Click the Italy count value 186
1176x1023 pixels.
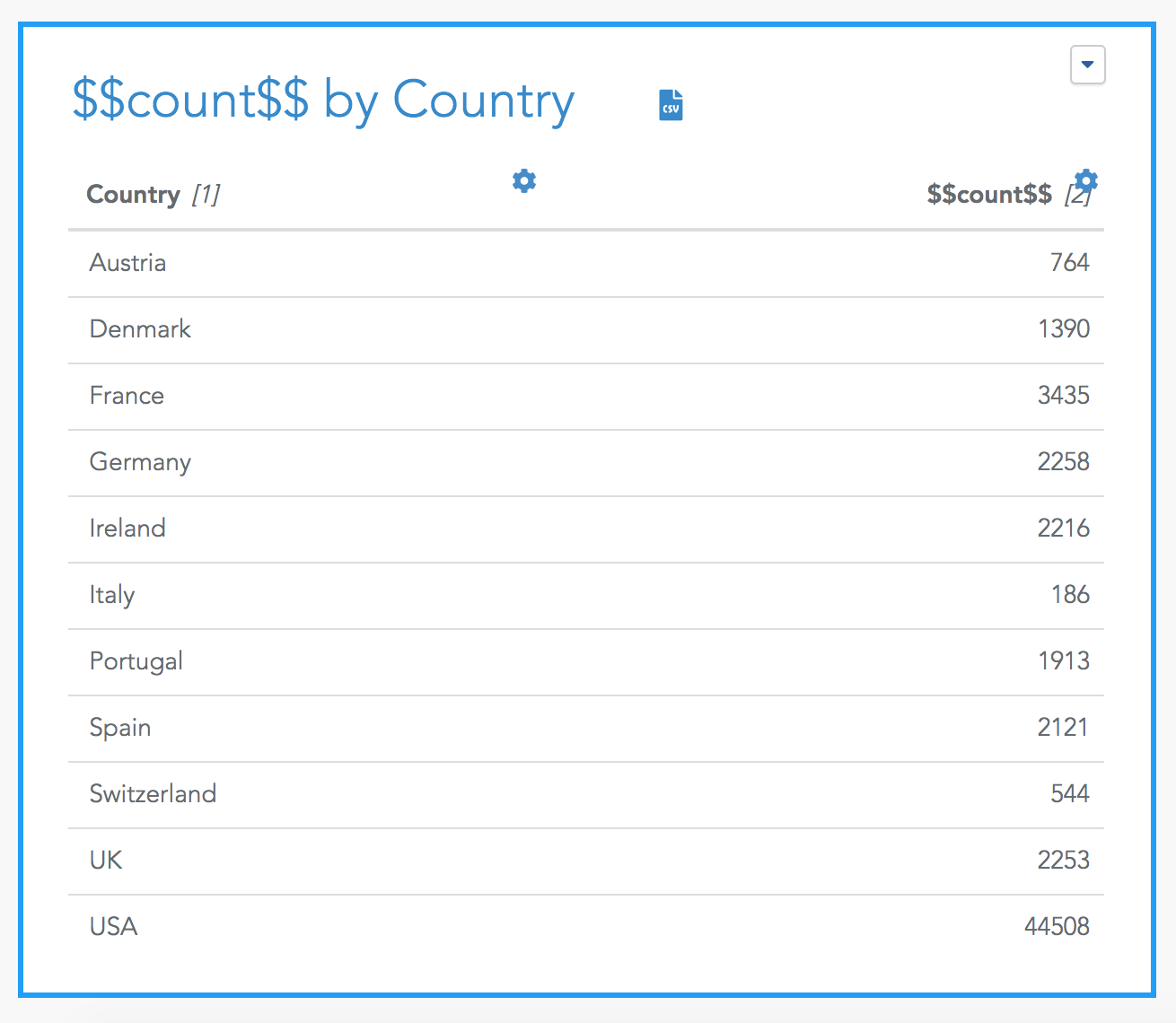[1070, 595]
